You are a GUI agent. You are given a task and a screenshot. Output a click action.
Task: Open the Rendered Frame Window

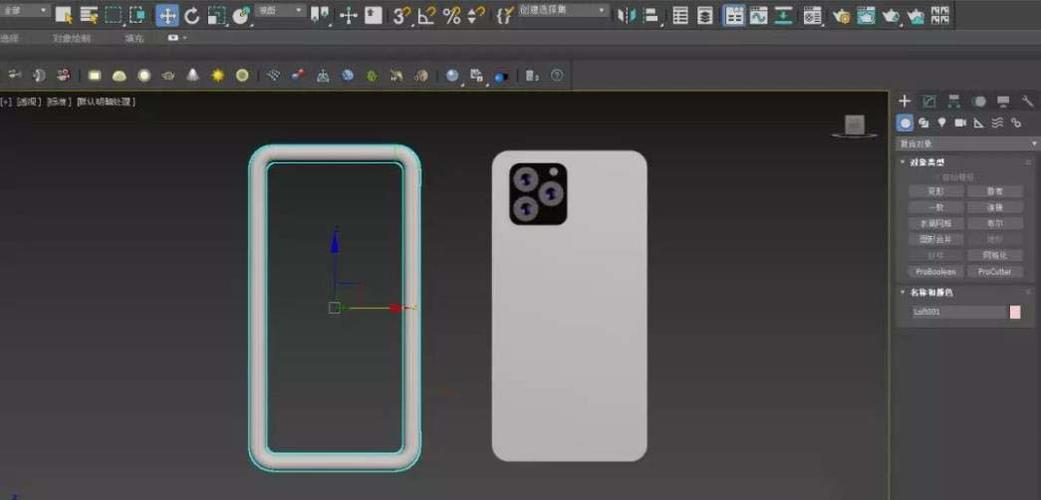pyautogui.click(x=866, y=15)
